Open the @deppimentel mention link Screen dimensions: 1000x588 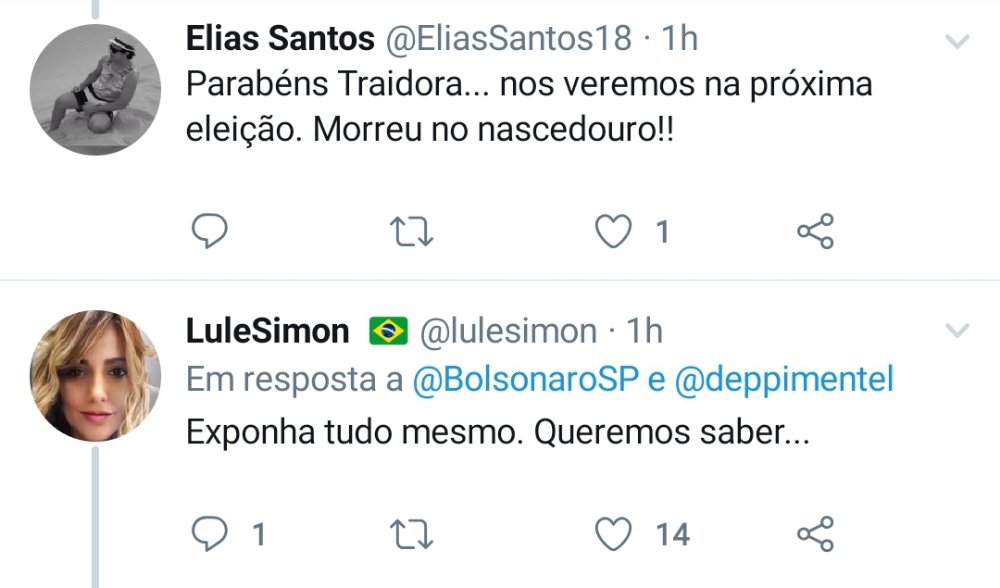click(x=785, y=380)
